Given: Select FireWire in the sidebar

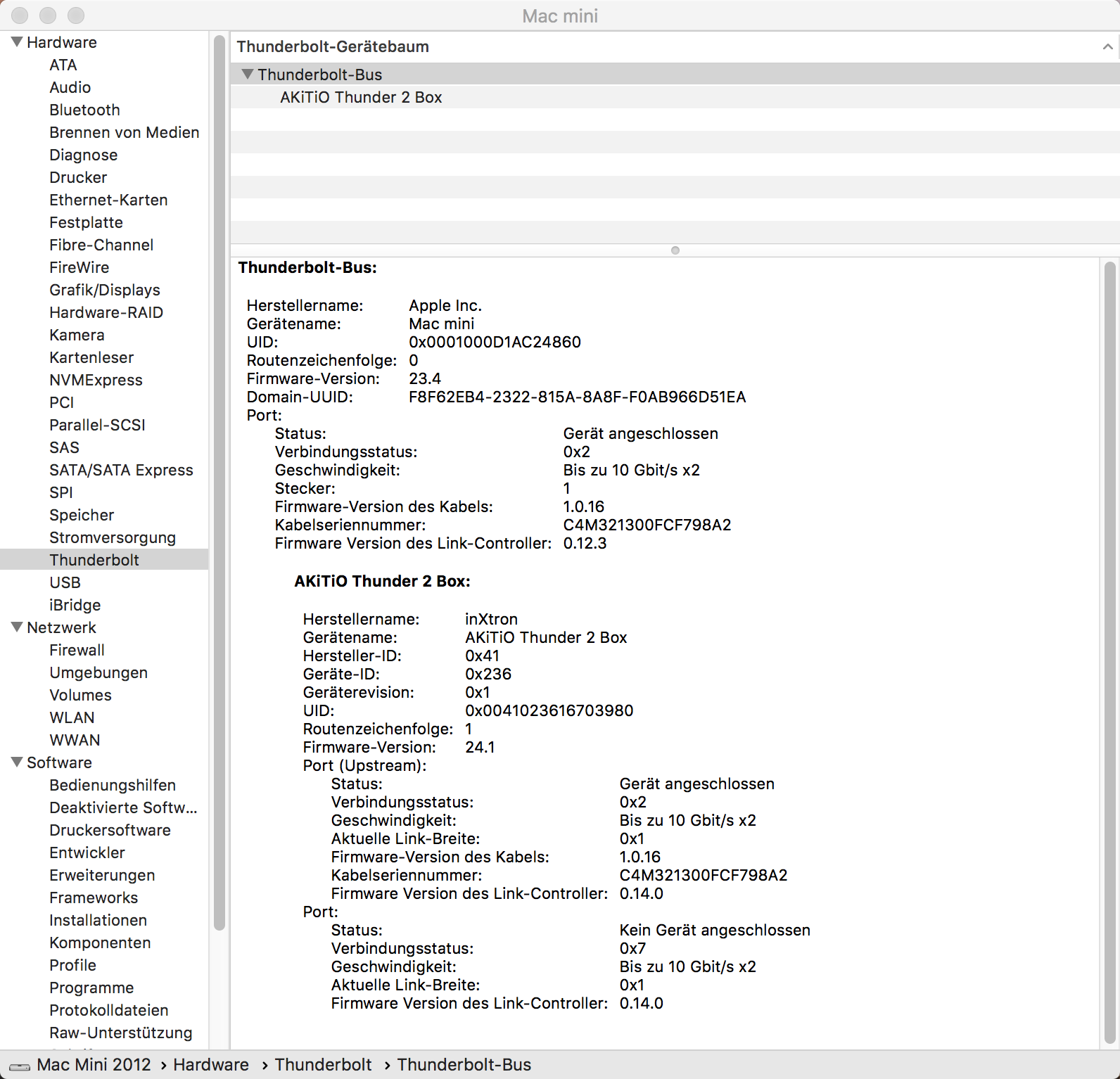Looking at the screenshot, I should 79,267.
